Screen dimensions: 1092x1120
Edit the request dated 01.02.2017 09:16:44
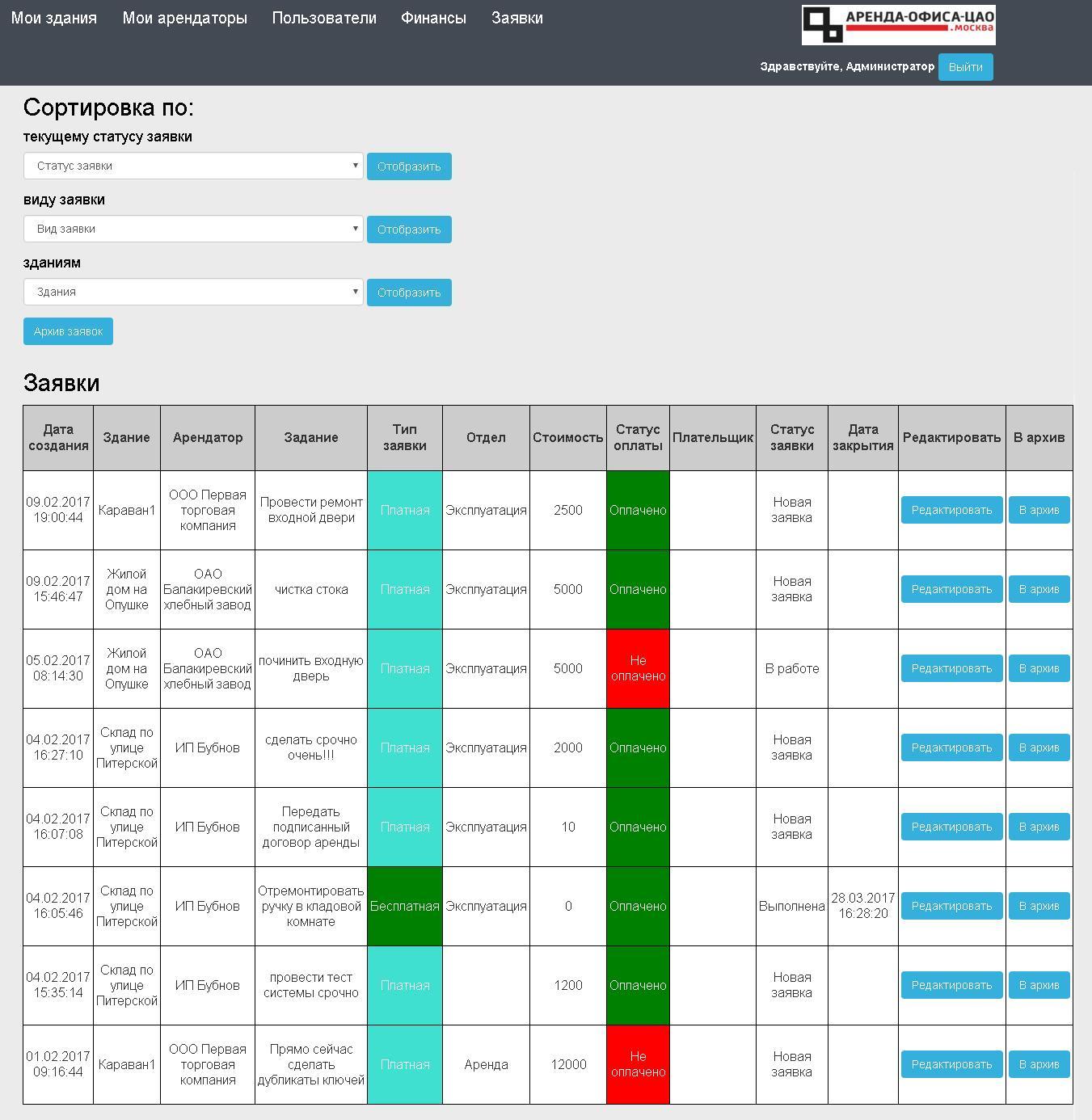[951, 1064]
